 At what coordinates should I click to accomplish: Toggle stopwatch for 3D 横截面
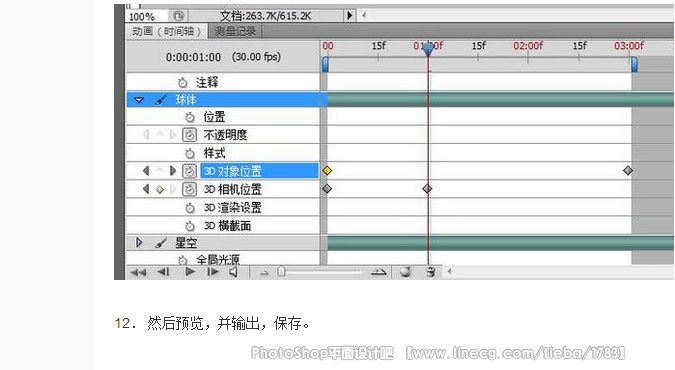point(190,226)
